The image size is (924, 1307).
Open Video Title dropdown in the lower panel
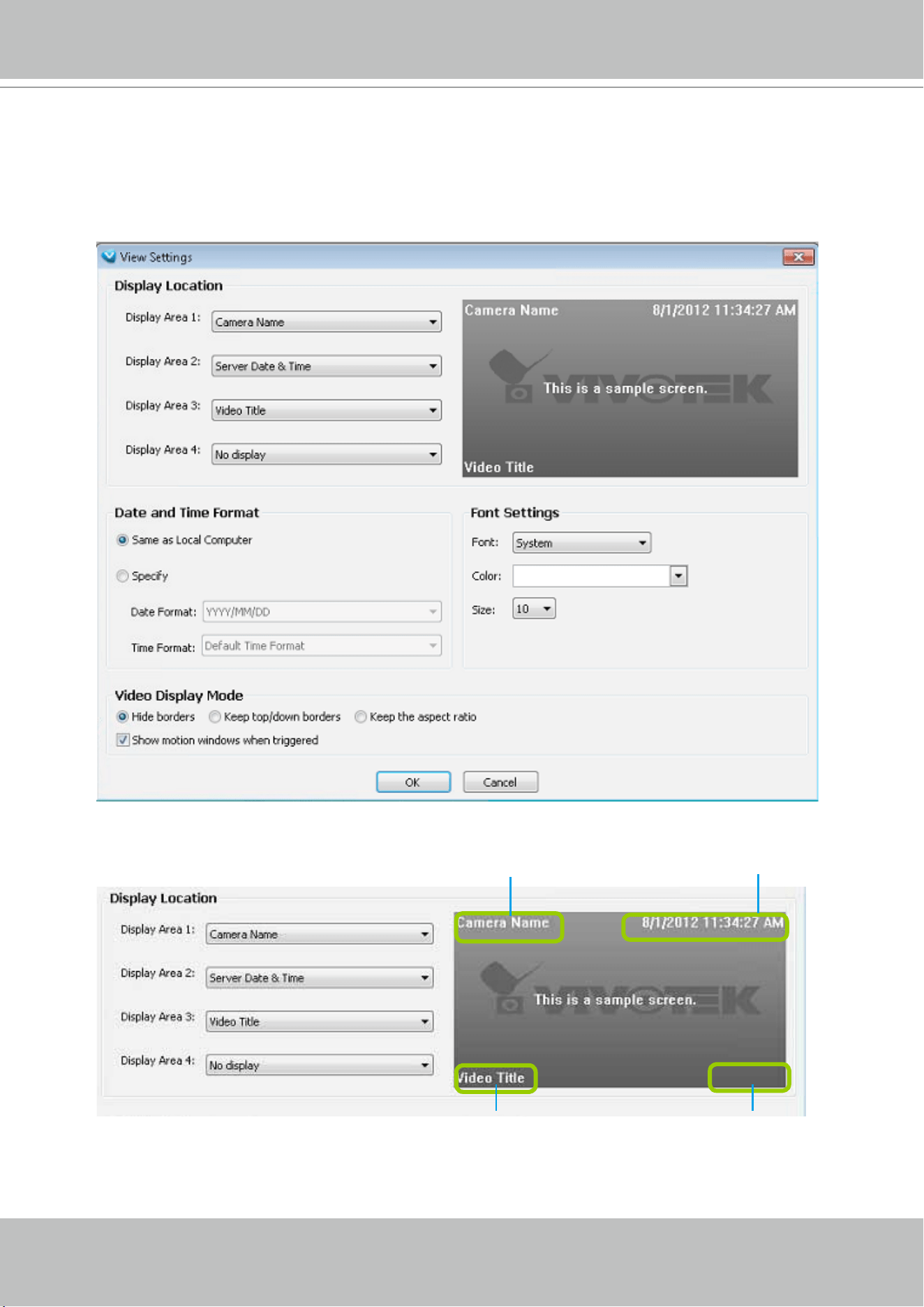pyautogui.click(x=320, y=1021)
